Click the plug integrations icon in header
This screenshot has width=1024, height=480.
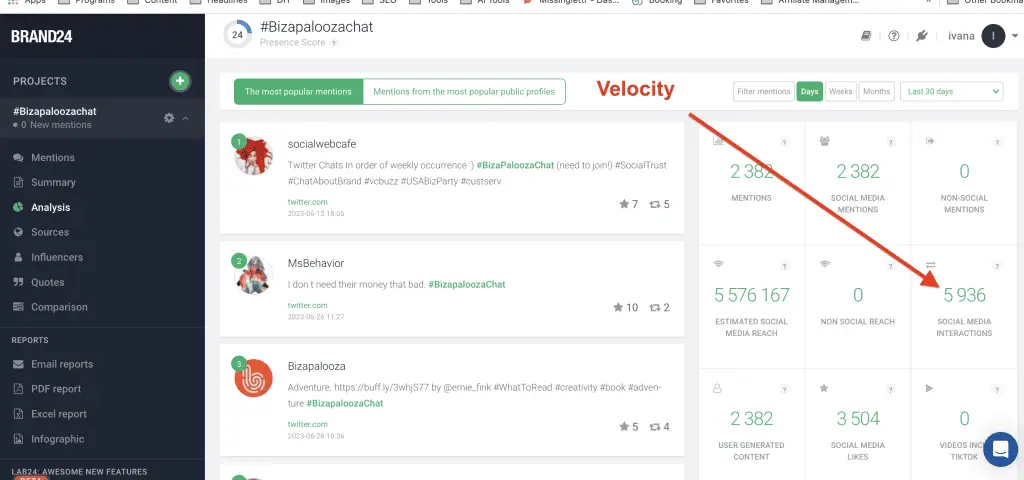(921, 36)
